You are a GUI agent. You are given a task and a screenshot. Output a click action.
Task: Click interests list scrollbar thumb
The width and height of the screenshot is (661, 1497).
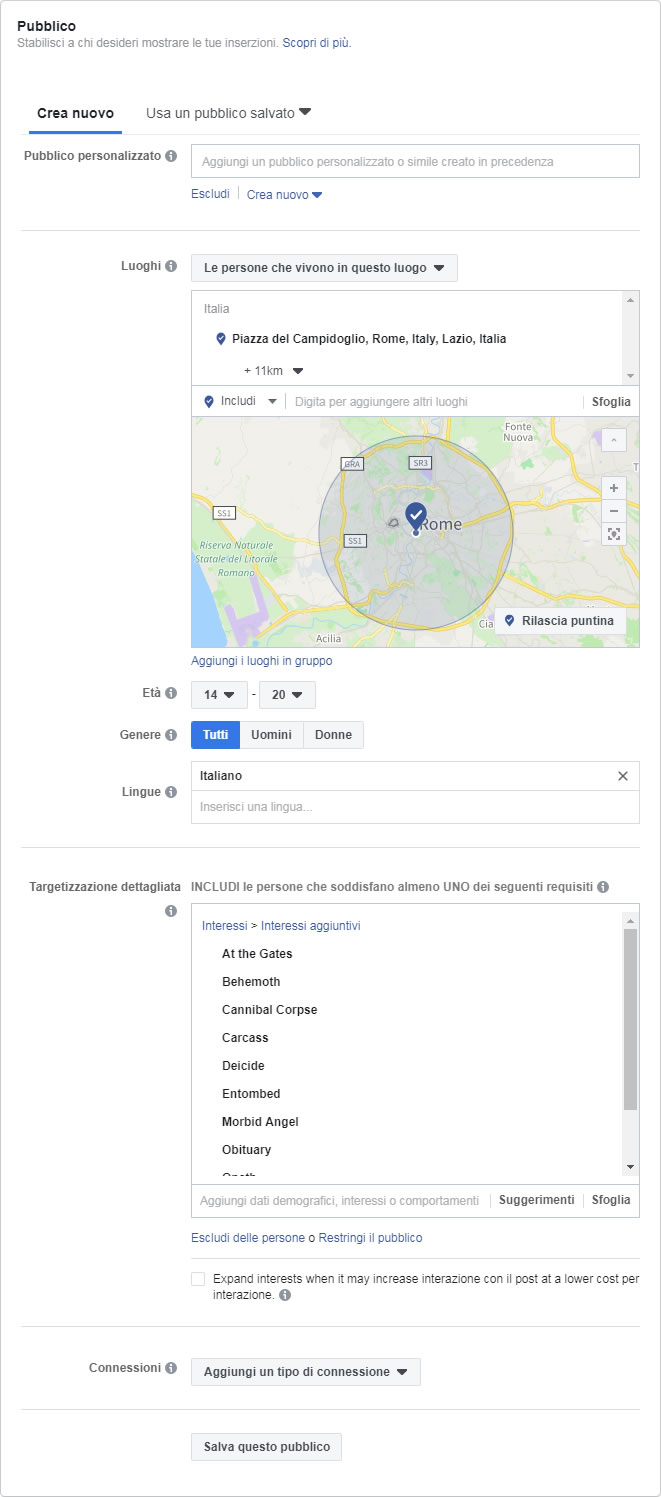[630, 1019]
